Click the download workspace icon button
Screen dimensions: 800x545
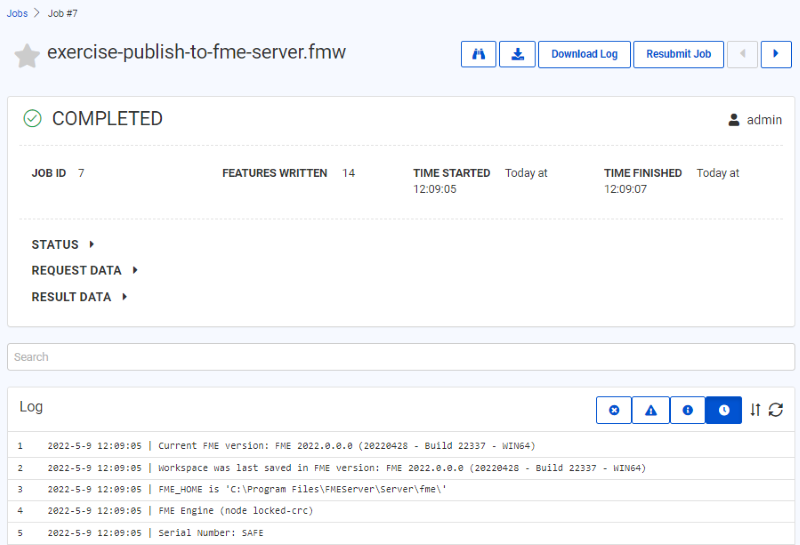tap(517, 54)
